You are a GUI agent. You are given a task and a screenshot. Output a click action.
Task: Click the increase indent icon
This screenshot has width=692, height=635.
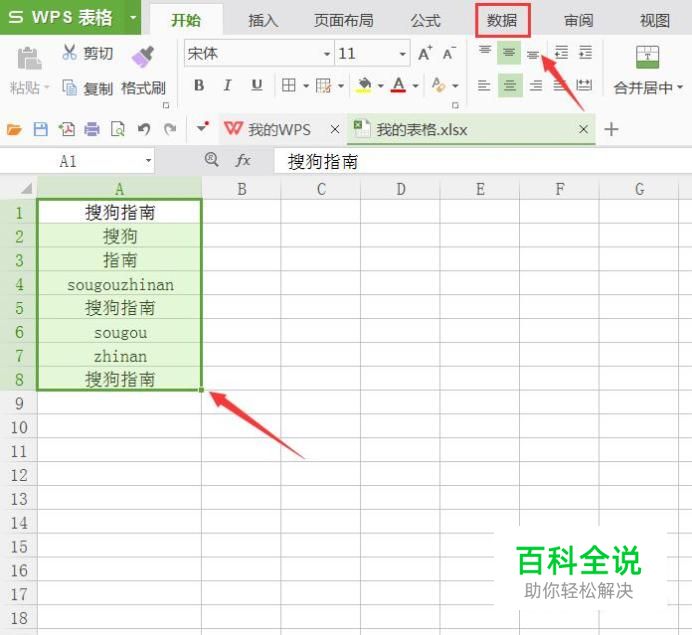[586, 53]
